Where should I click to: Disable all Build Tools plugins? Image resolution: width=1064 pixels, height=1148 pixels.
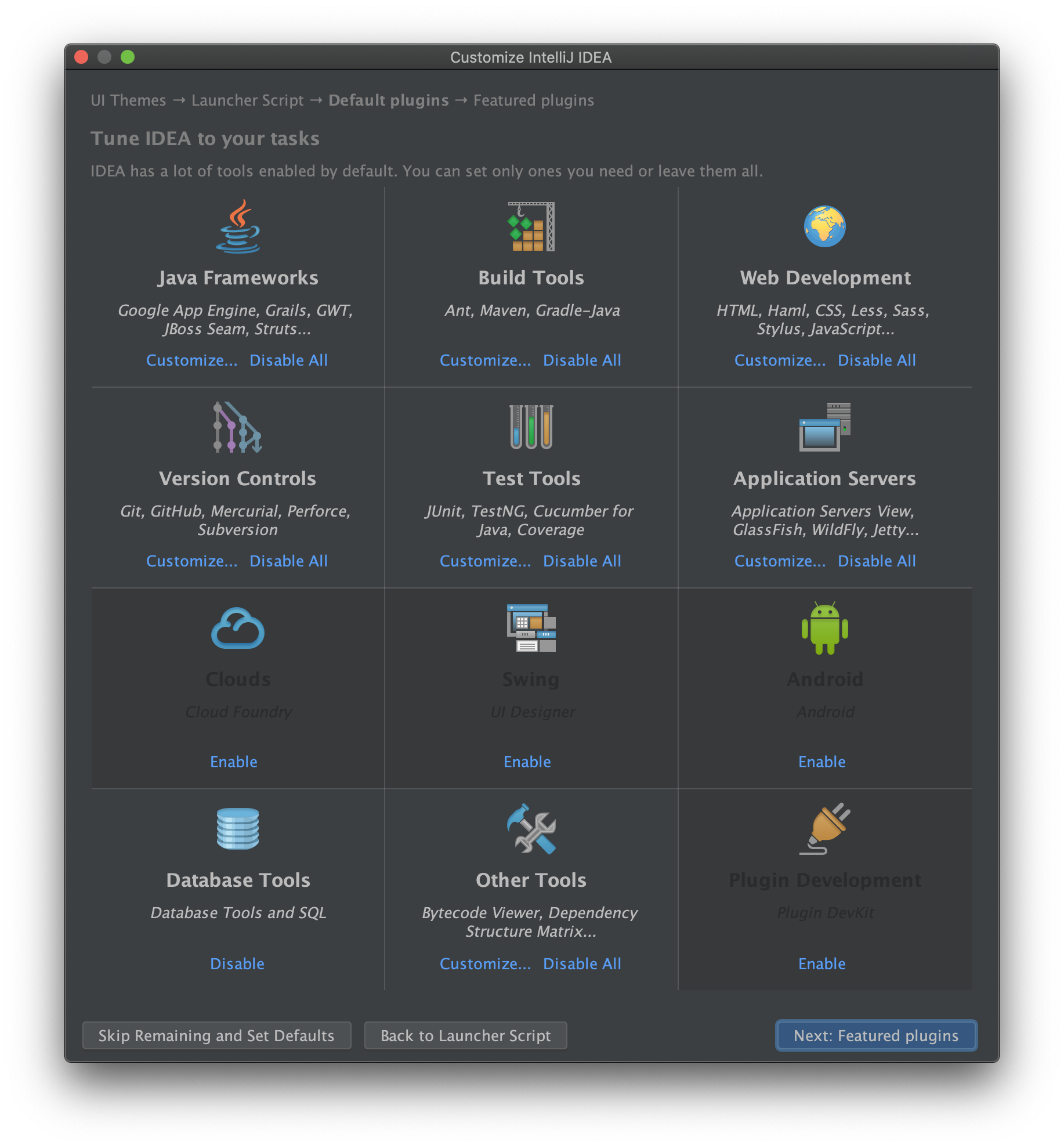click(x=582, y=360)
